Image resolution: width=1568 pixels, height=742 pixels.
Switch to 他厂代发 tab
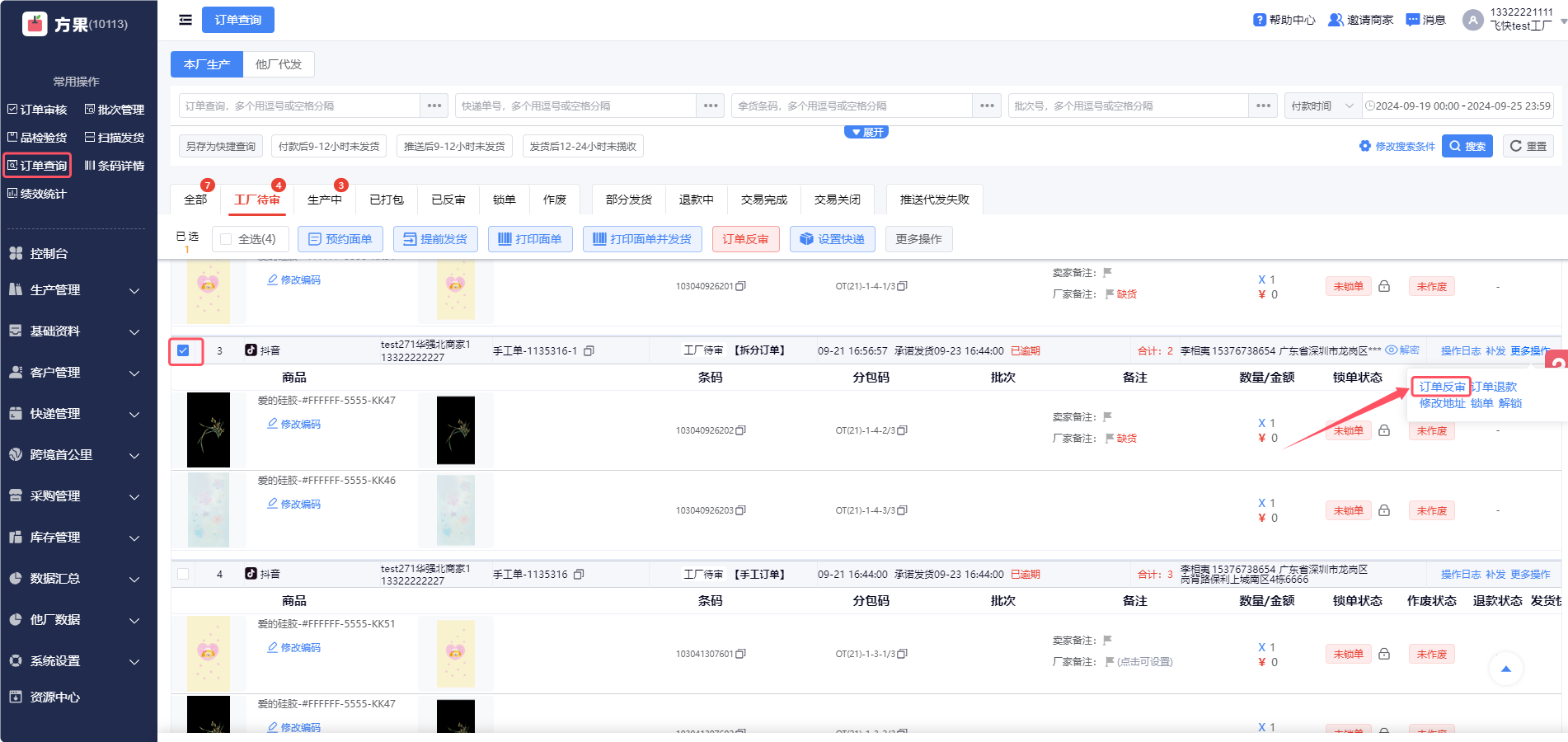click(x=279, y=64)
